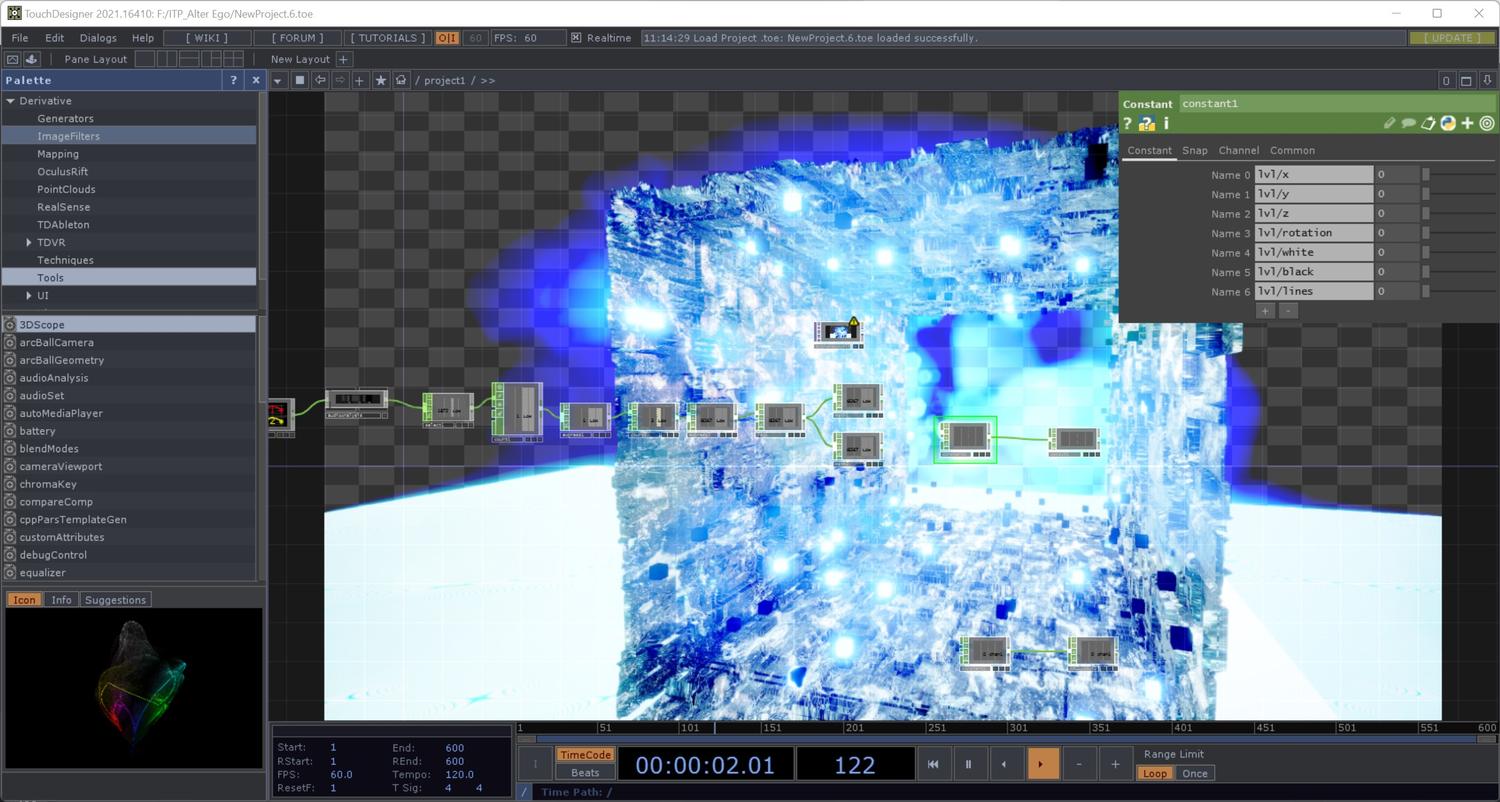The height and width of the screenshot is (802, 1500).
Task: Toggle the Realtime checkbox
Action: coord(576,38)
